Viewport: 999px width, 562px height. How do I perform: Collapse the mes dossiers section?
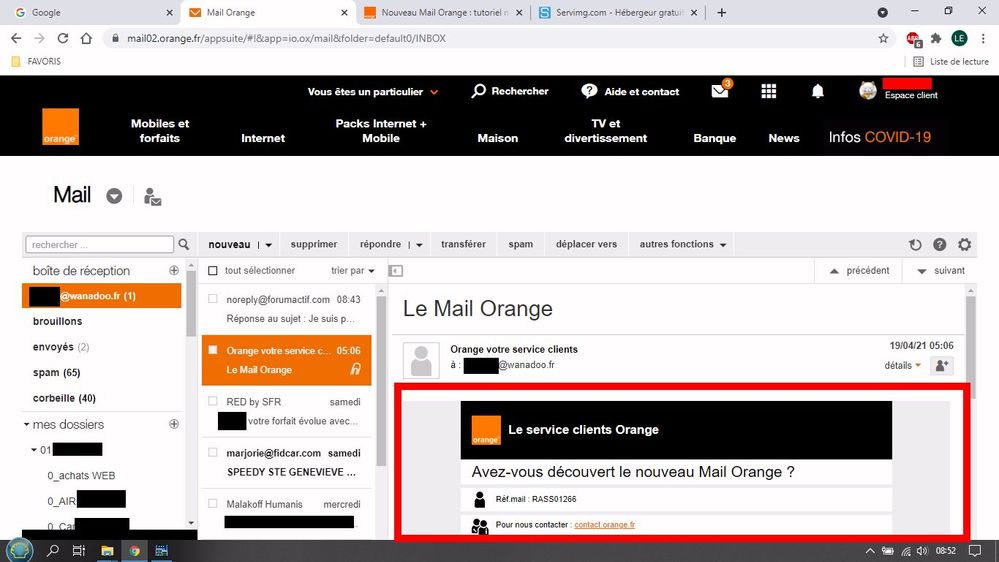coord(27,424)
